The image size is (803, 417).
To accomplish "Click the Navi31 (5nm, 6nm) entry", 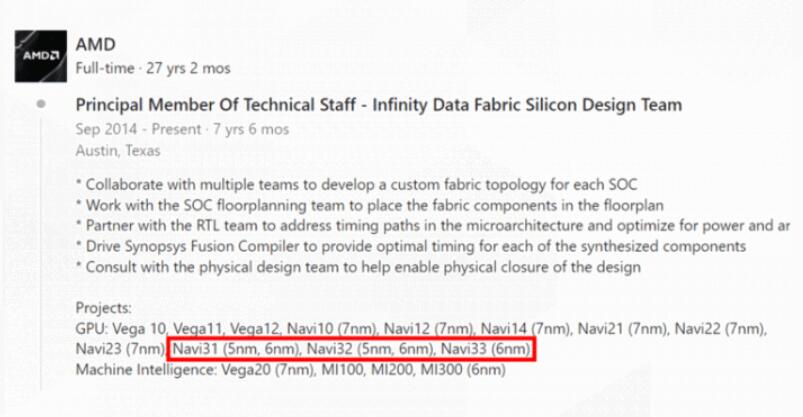I will point(235,349).
